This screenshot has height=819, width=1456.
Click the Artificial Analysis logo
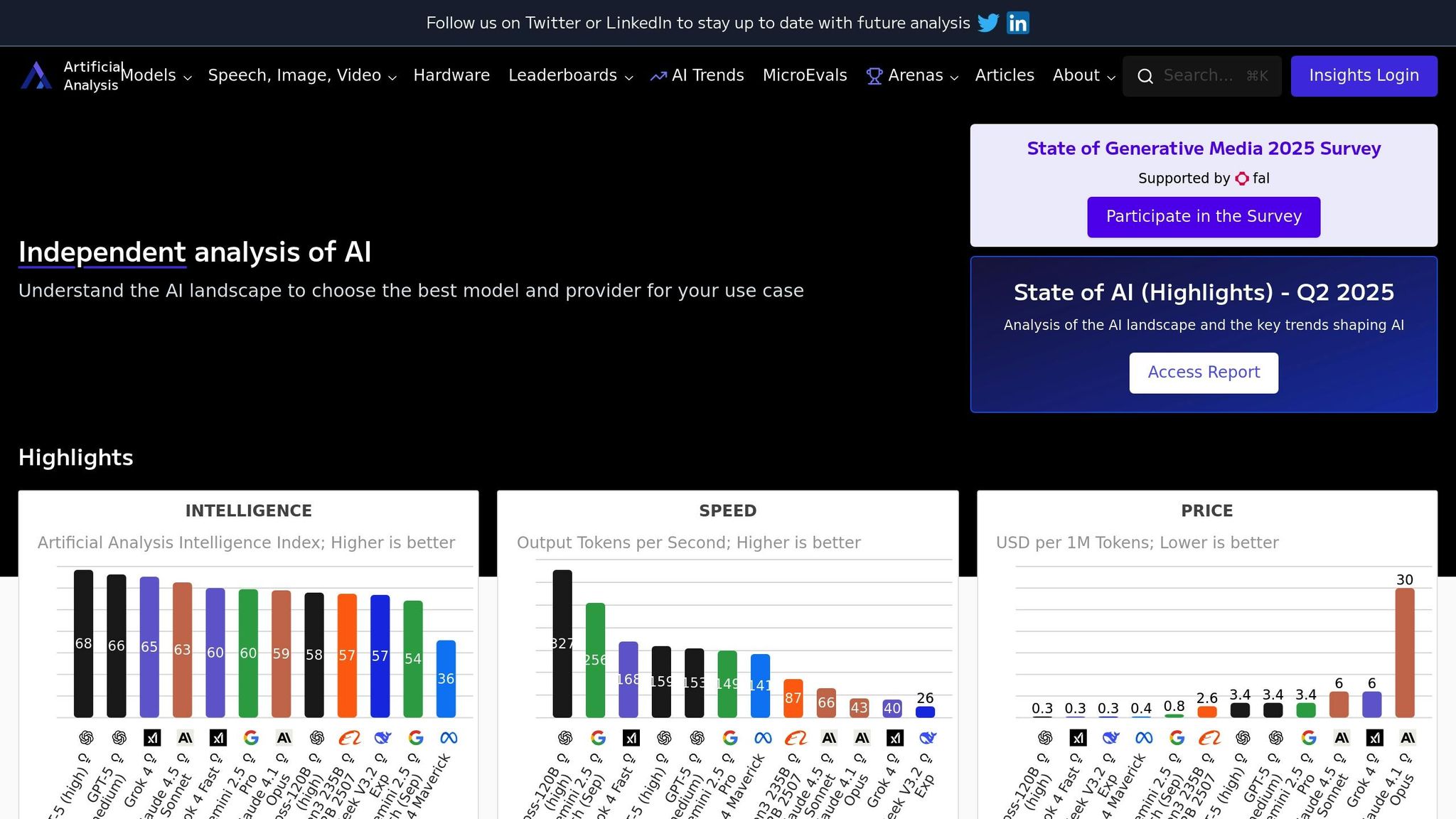point(36,75)
